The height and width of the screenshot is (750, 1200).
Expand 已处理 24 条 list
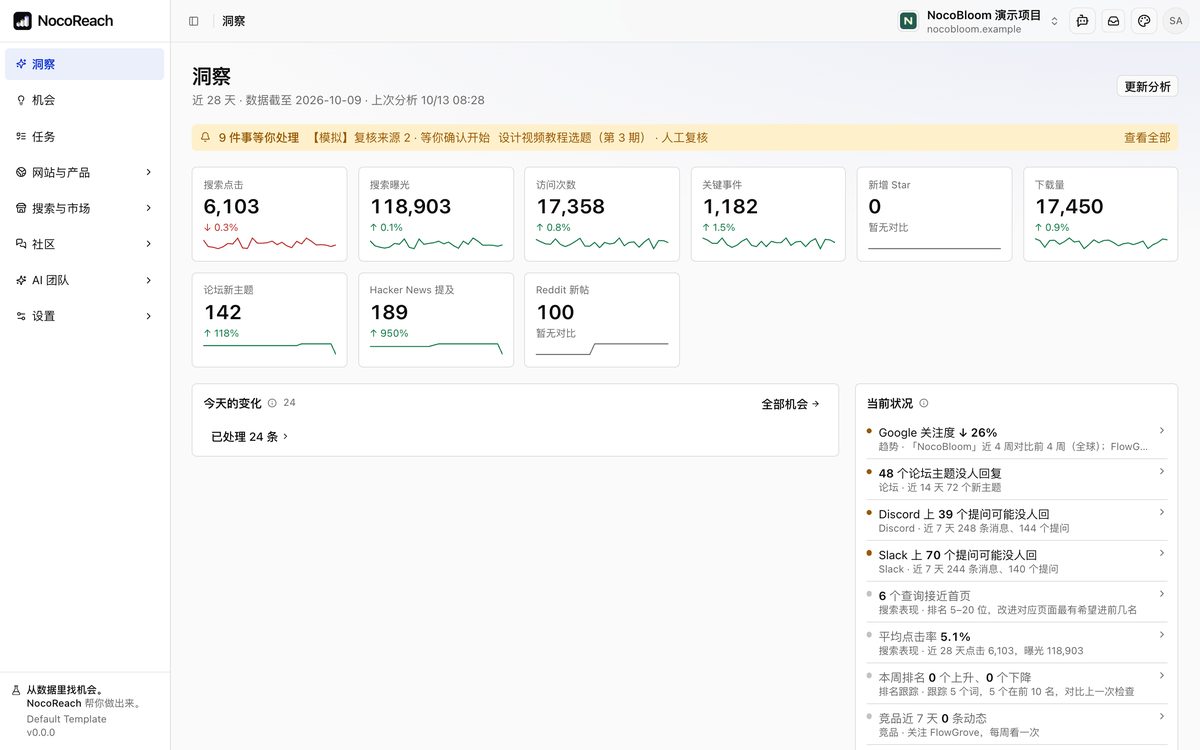point(249,437)
